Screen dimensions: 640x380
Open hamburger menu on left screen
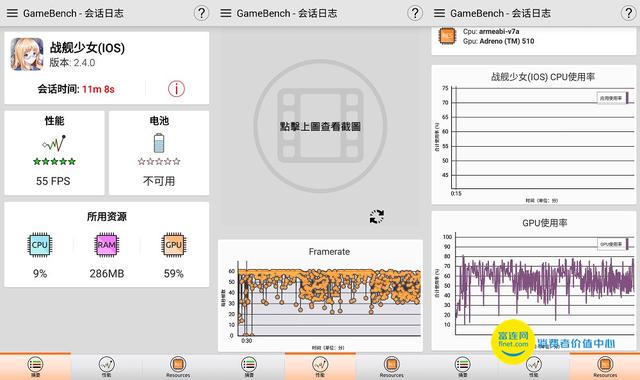click(12, 13)
